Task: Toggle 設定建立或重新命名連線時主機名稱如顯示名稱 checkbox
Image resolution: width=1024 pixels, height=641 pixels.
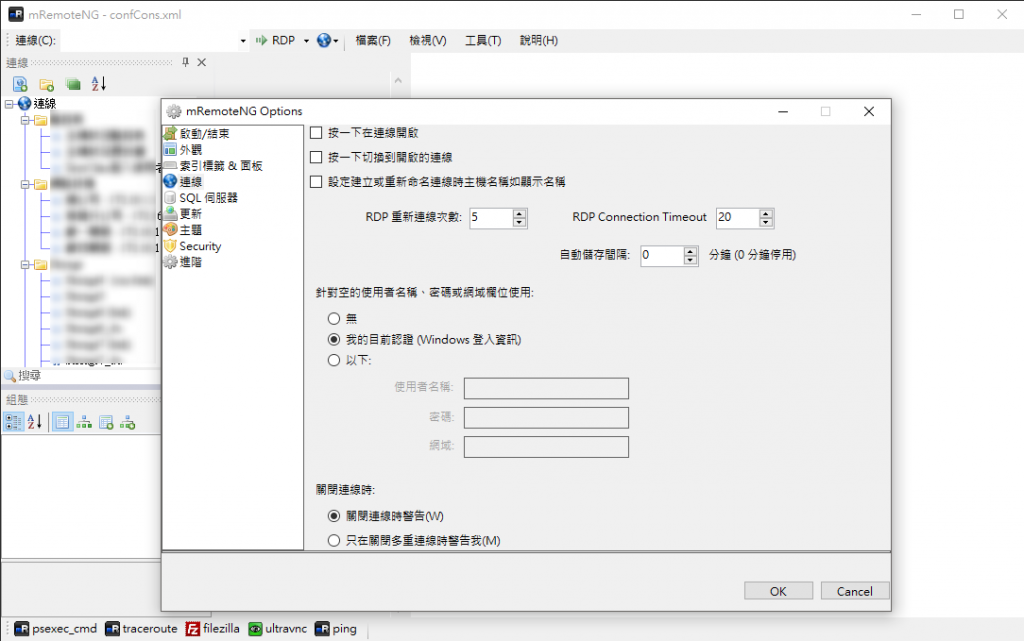Action: (316, 181)
